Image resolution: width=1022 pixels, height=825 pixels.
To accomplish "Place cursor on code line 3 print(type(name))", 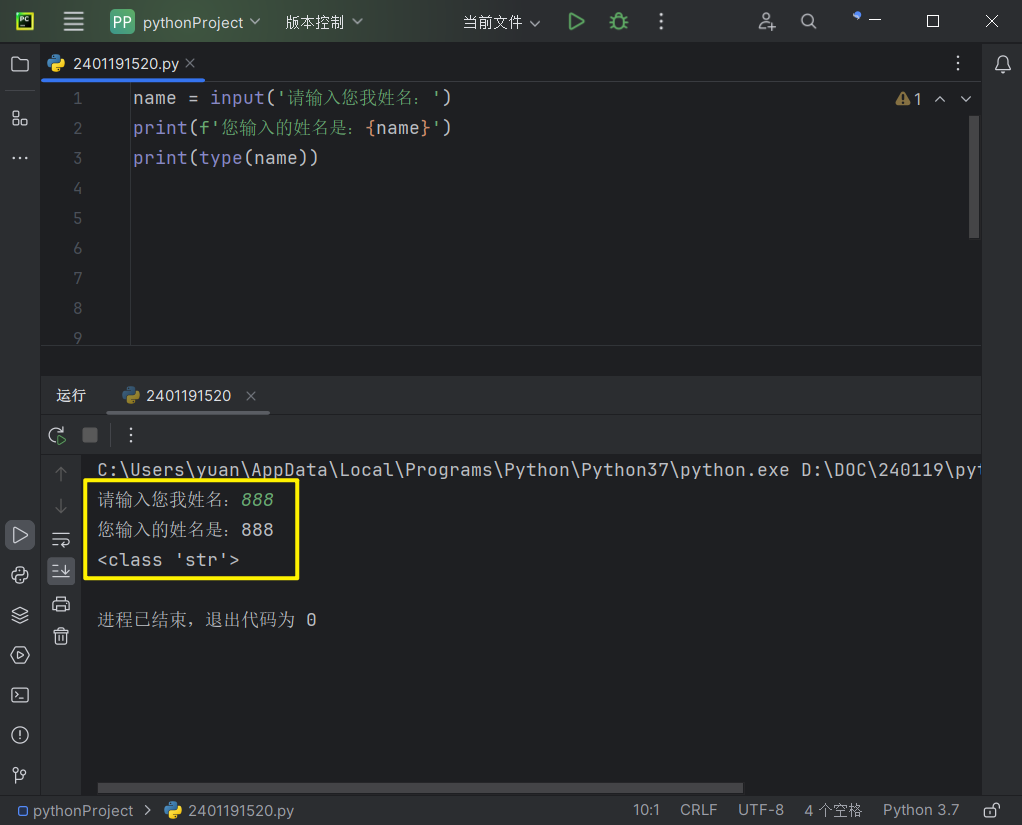I will click(x=226, y=158).
